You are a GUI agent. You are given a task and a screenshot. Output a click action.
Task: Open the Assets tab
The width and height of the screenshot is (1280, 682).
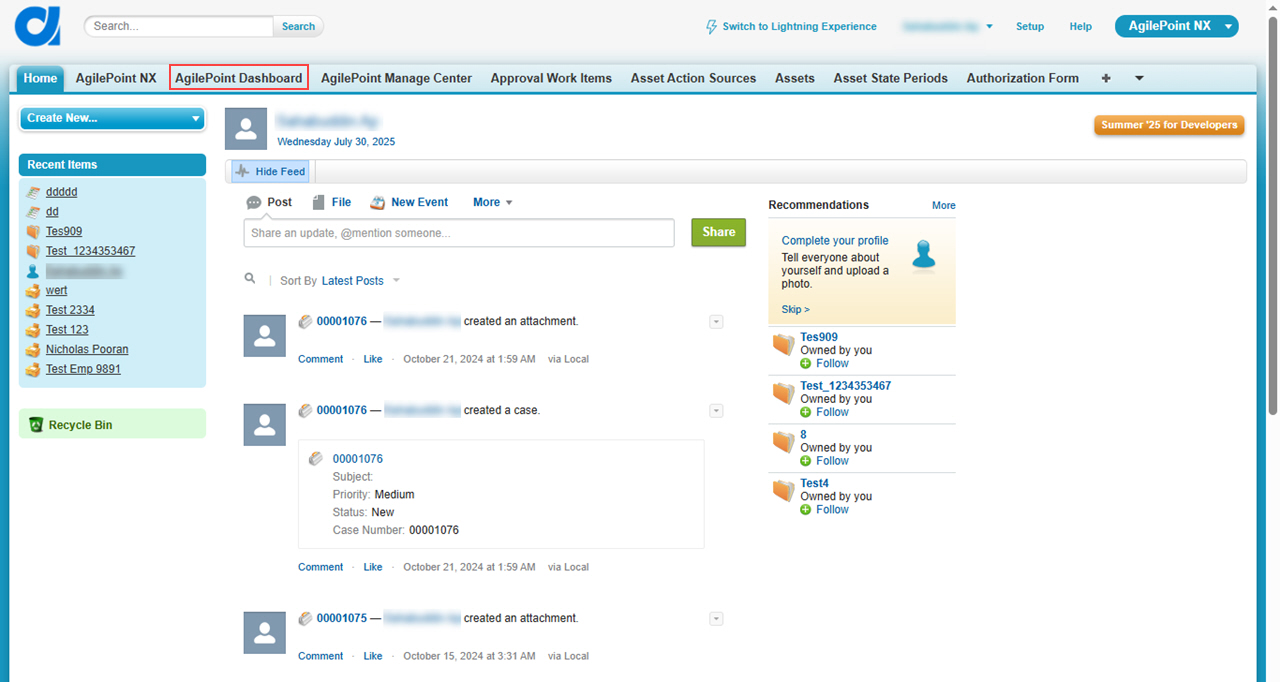(x=795, y=78)
